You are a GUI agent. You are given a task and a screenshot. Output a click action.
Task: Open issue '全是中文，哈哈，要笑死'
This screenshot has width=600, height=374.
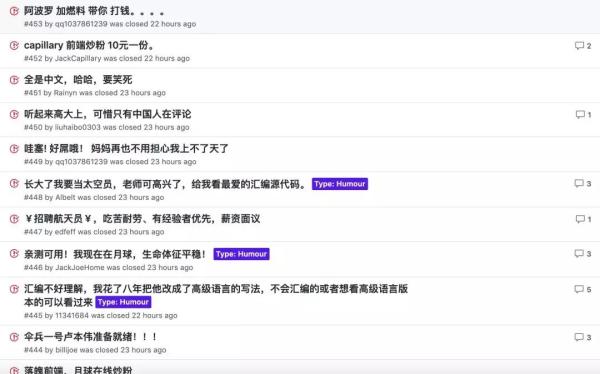(78, 80)
